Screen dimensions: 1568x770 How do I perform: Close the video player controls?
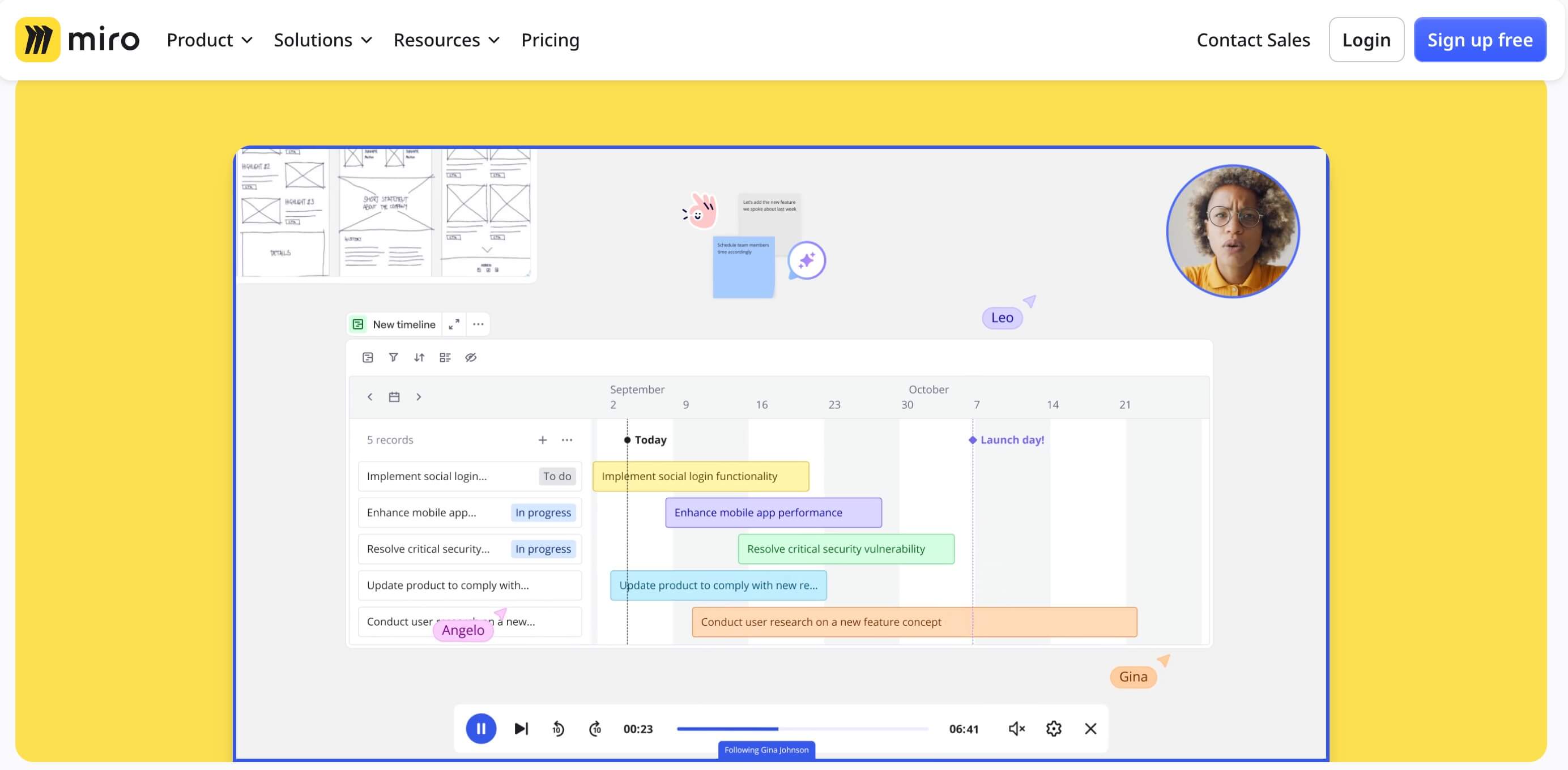coord(1090,728)
